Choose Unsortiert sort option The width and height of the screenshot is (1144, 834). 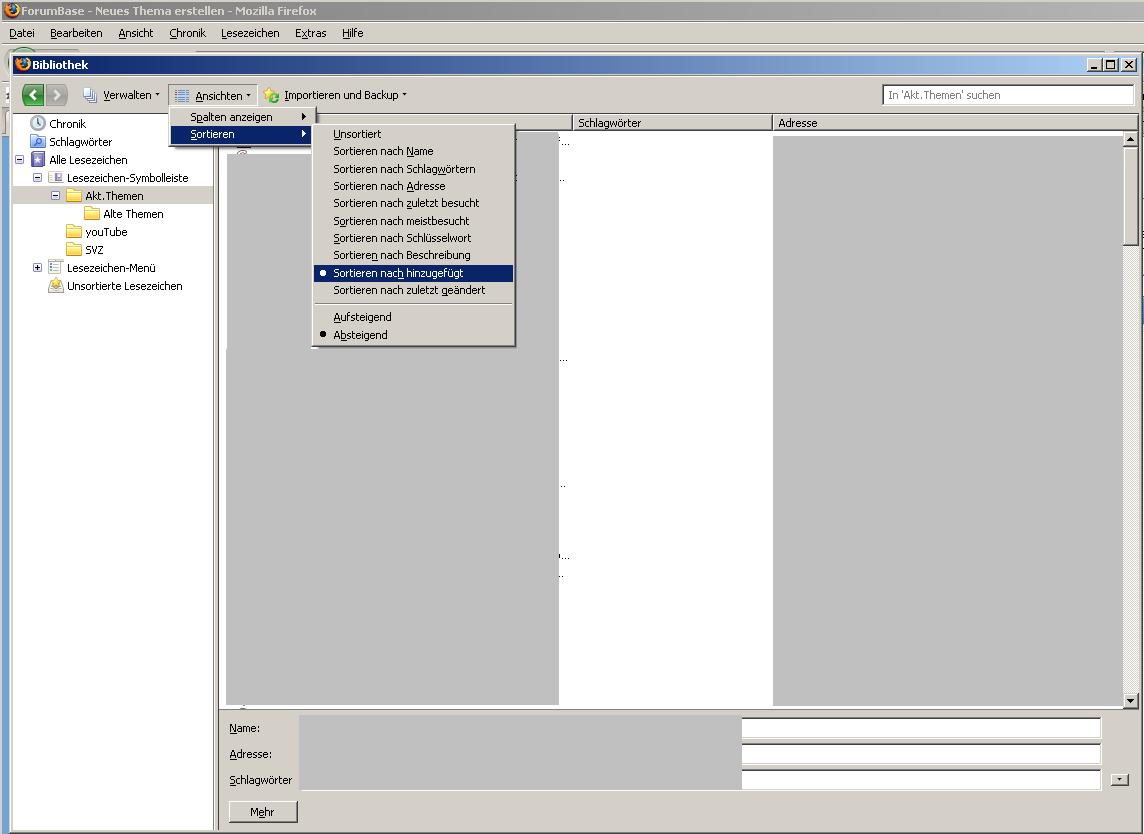click(414, 134)
